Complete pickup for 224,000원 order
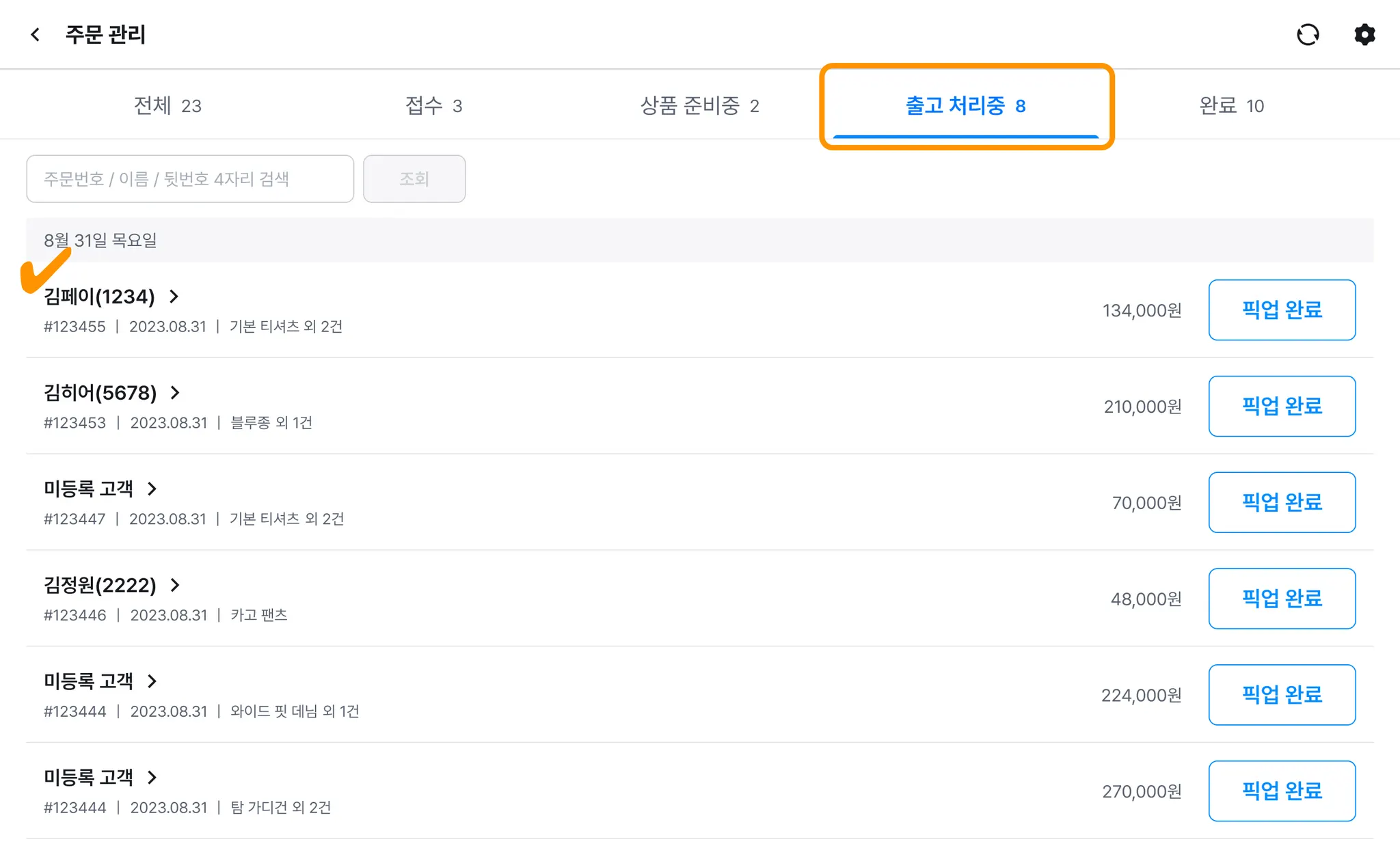 coord(1282,695)
